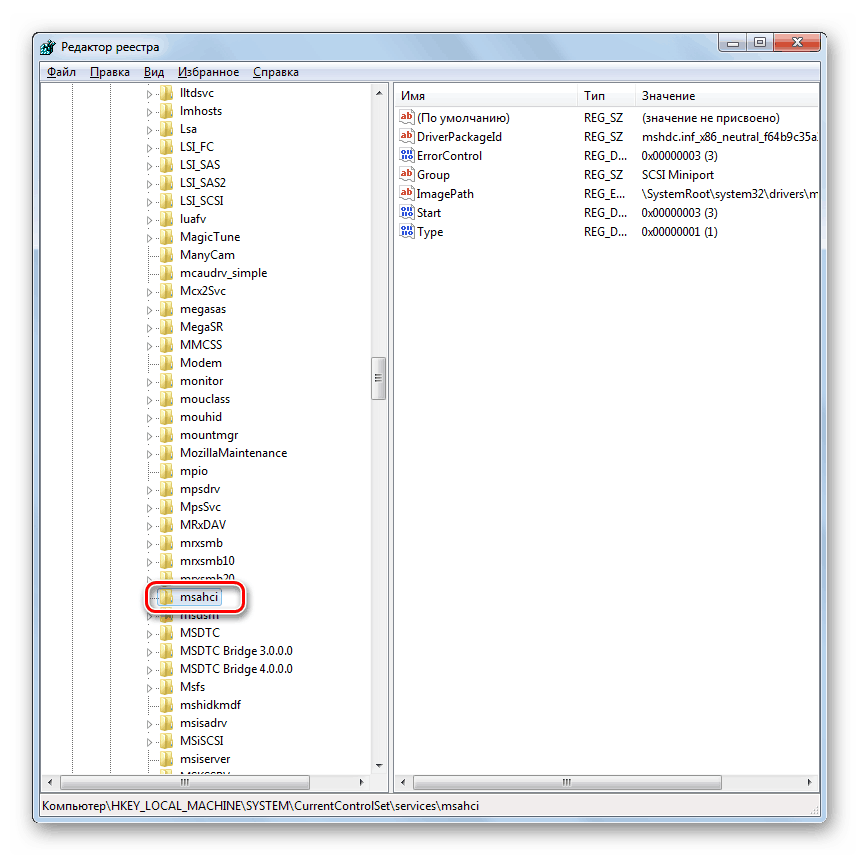Click the REG_SZ type of DriverPackageId
860x856 pixels.
point(603,137)
